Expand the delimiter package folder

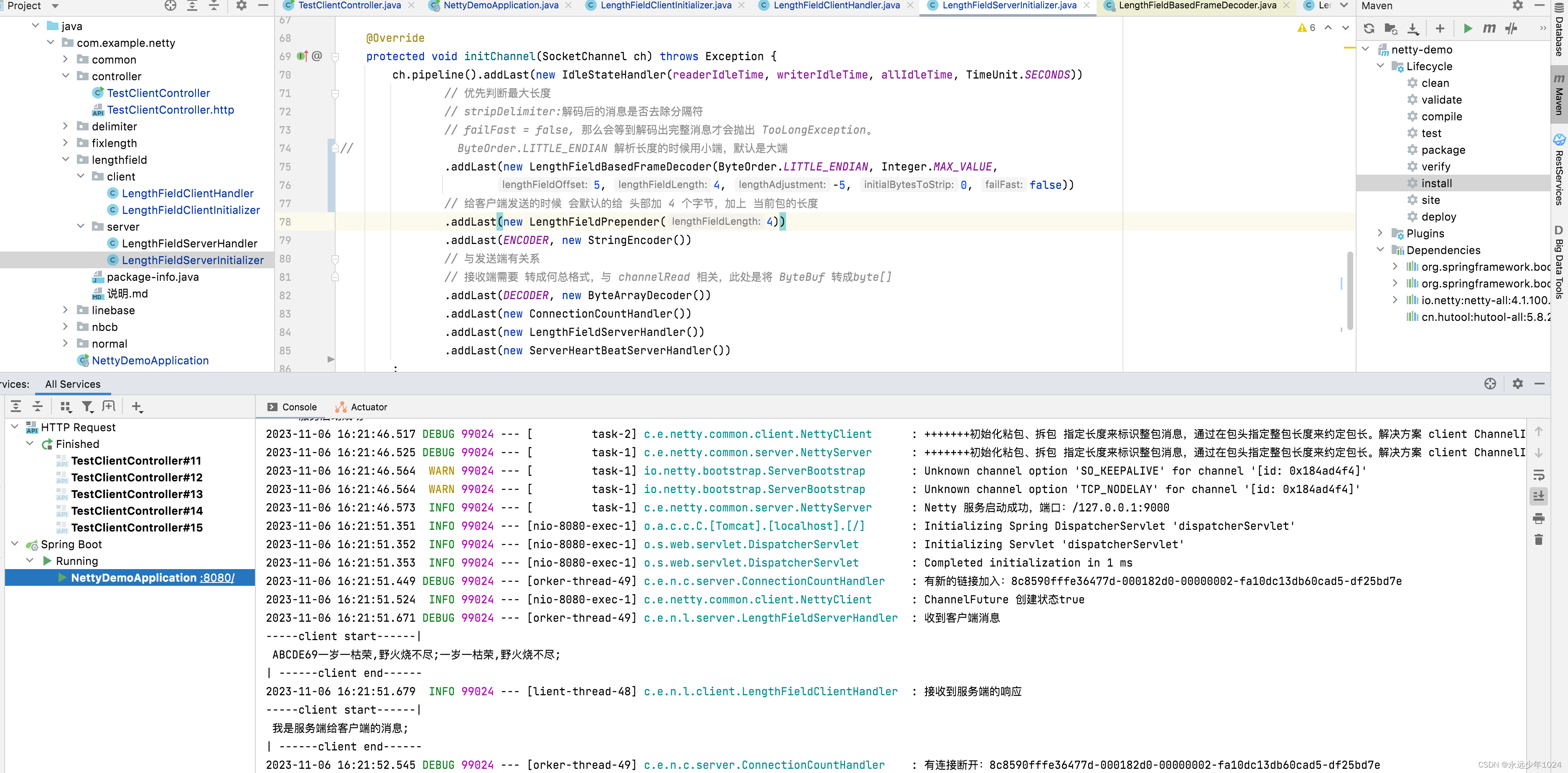(x=66, y=126)
